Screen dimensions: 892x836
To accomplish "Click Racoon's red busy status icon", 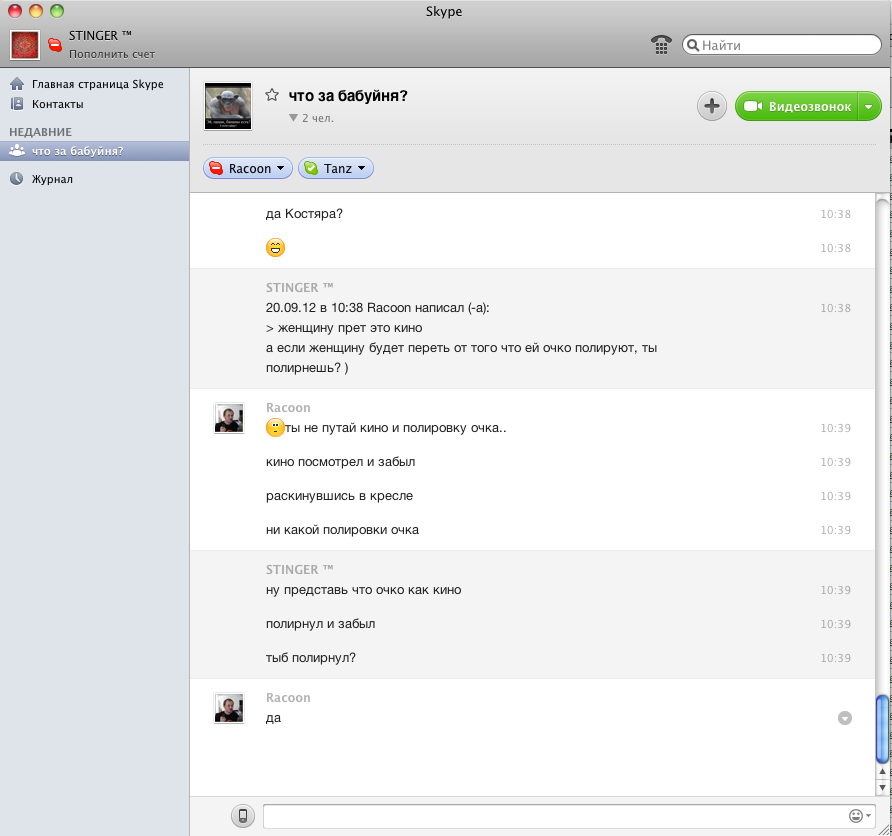I will point(216,168).
